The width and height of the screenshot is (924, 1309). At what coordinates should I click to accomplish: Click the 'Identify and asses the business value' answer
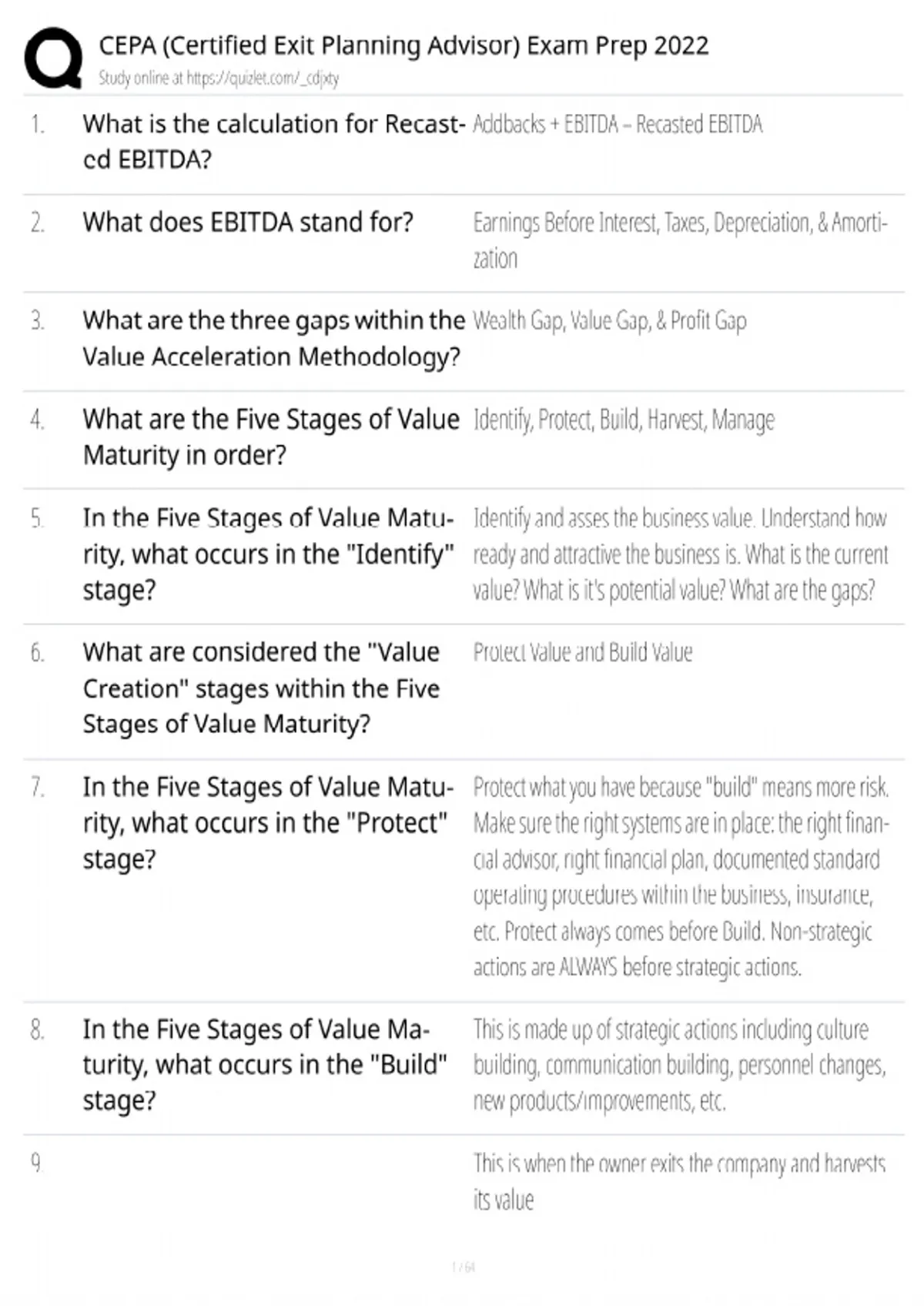pyautogui.click(x=681, y=554)
